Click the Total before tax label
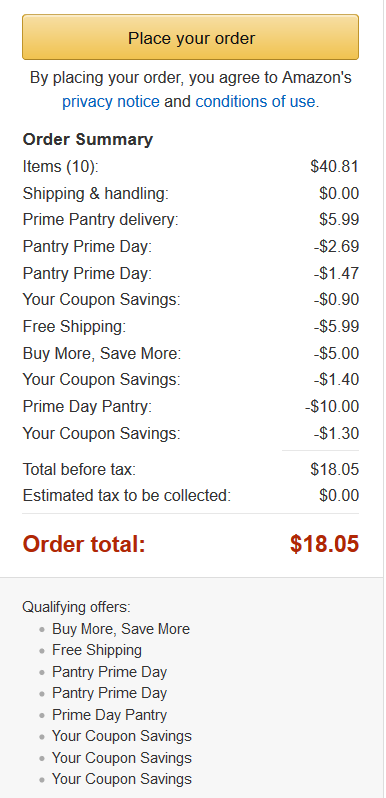 coord(79,469)
